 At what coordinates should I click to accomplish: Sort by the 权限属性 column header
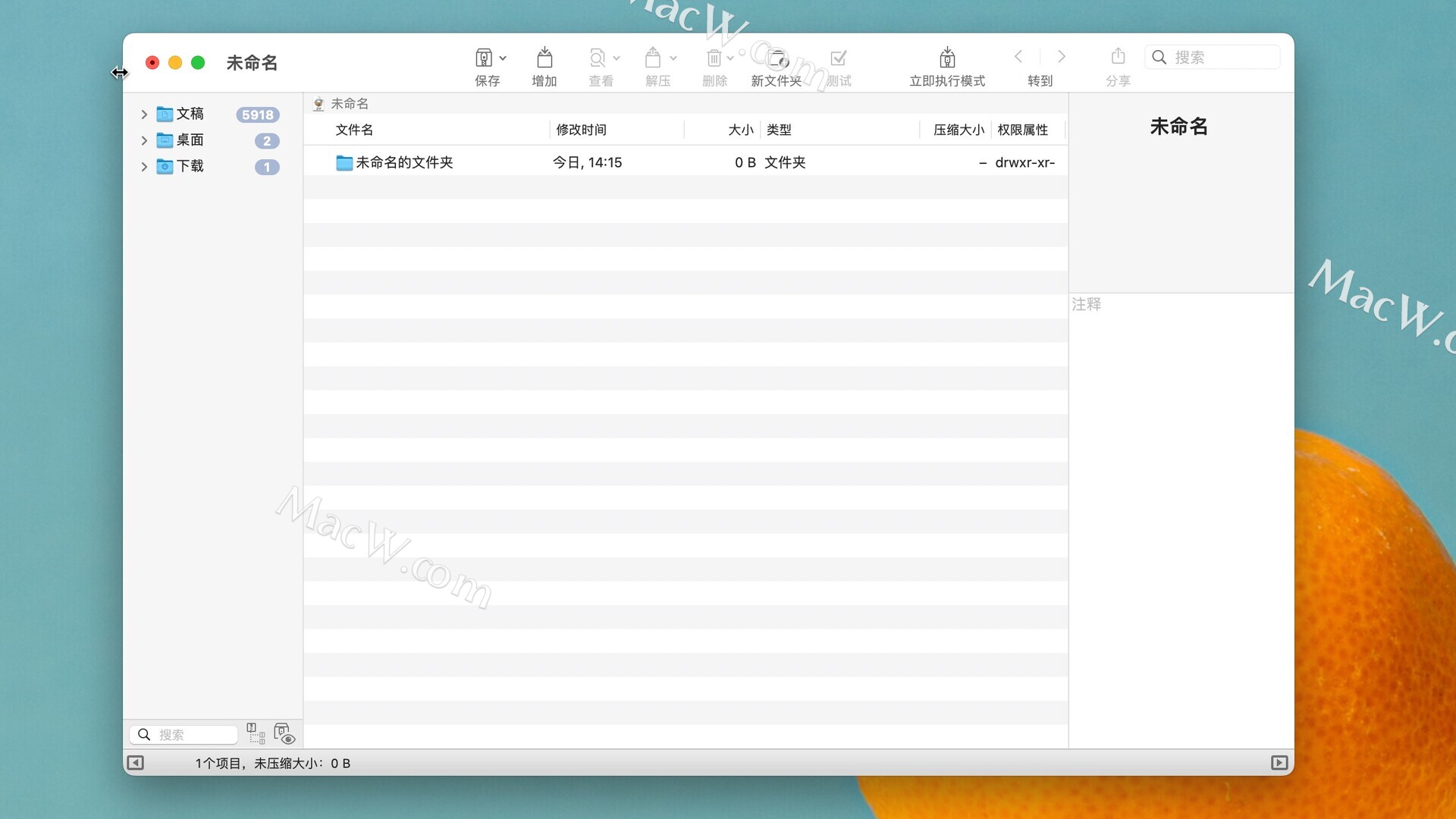tap(1028, 130)
